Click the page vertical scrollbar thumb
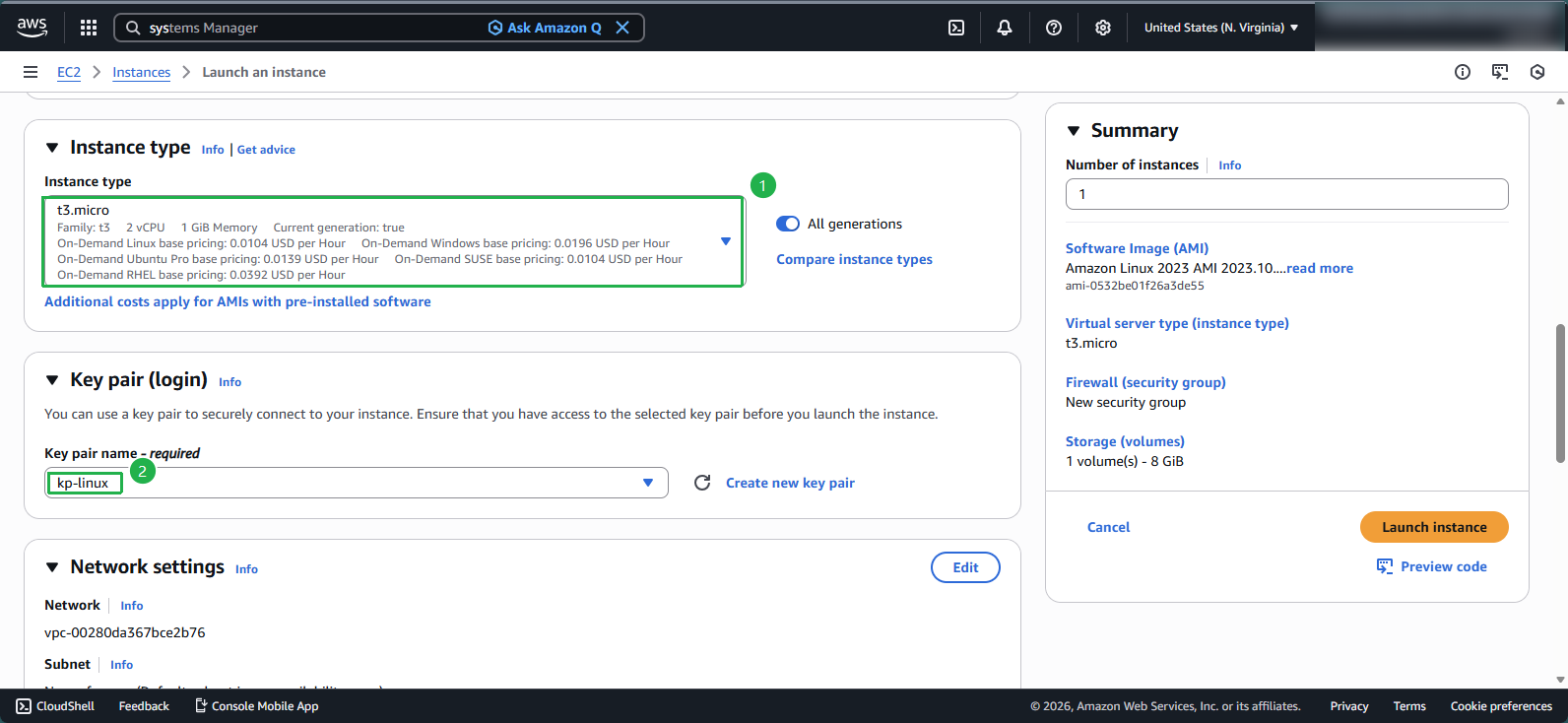The height and width of the screenshot is (723, 1568). tap(1560, 392)
